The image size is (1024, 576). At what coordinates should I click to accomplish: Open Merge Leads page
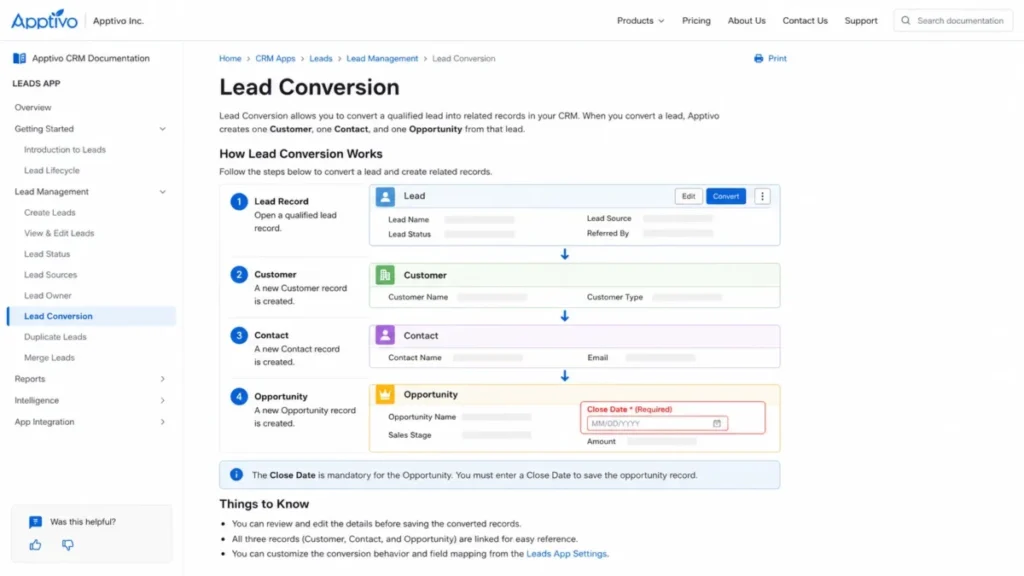pos(49,358)
